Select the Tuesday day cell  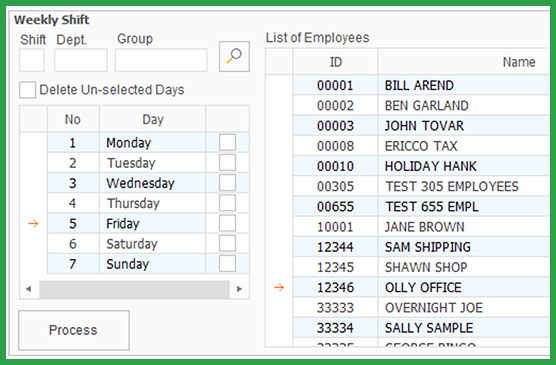point(152,163)
